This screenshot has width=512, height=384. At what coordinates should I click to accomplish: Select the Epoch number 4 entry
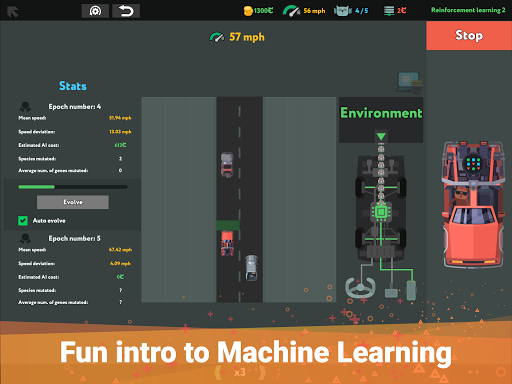[x=75, y=107]
